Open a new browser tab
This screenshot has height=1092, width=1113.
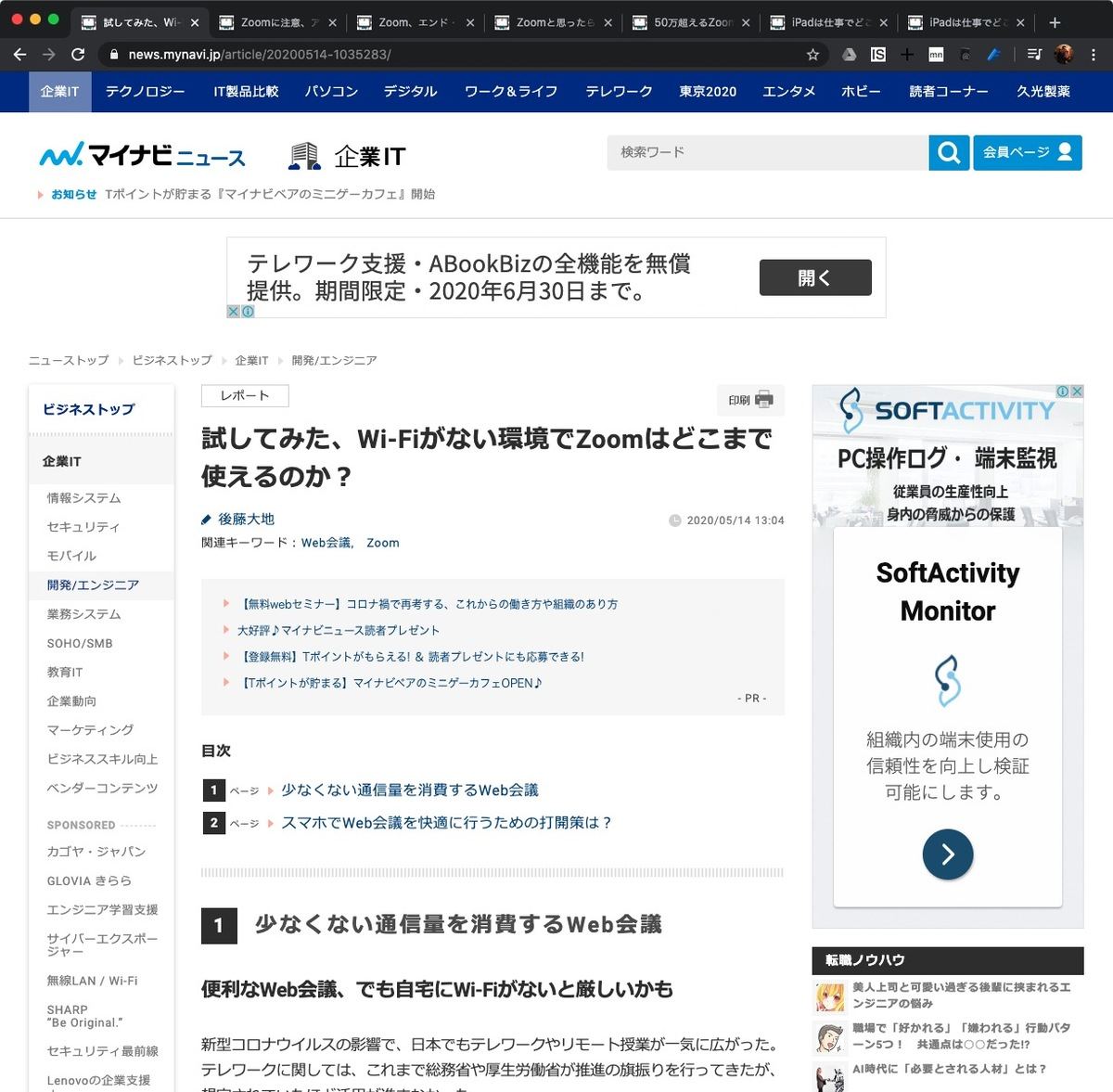1055,22
